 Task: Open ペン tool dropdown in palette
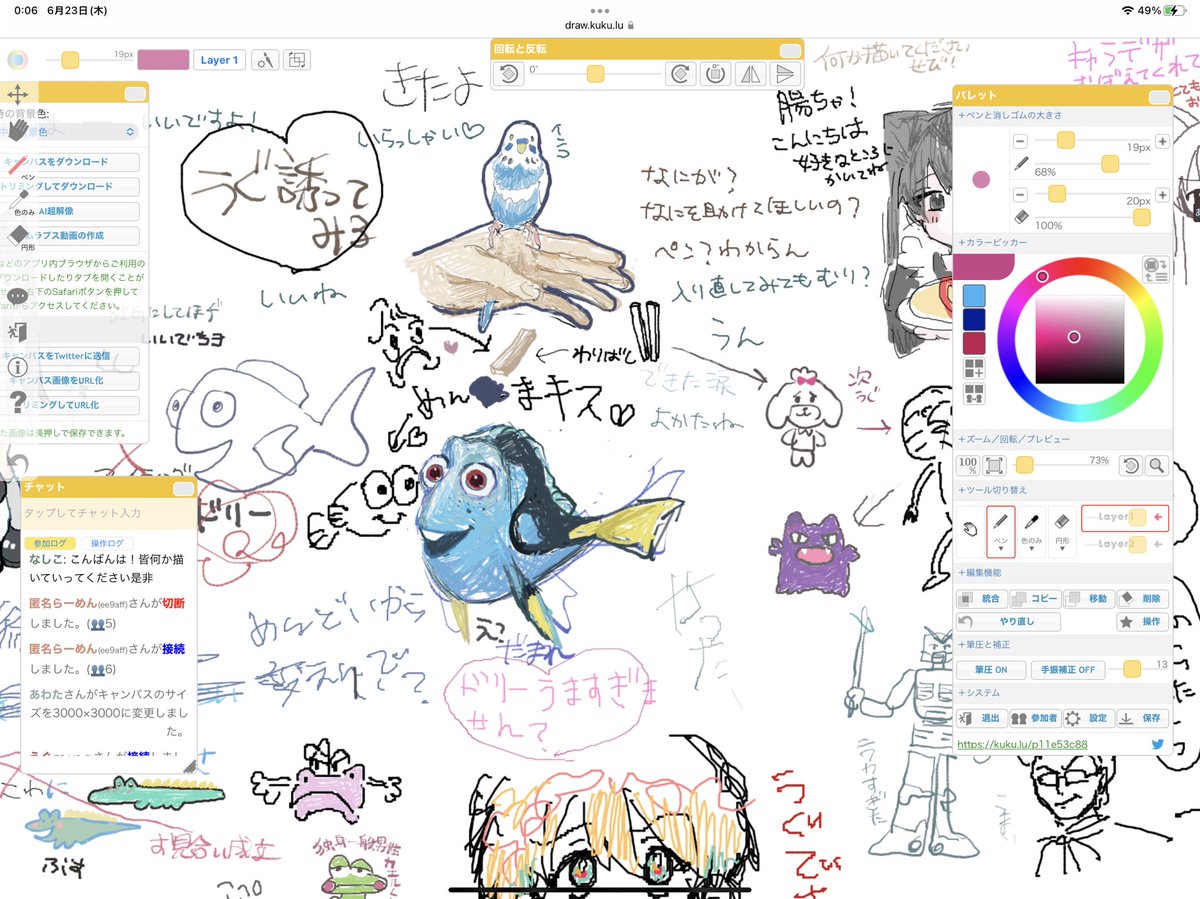[x=1001, y=531]
